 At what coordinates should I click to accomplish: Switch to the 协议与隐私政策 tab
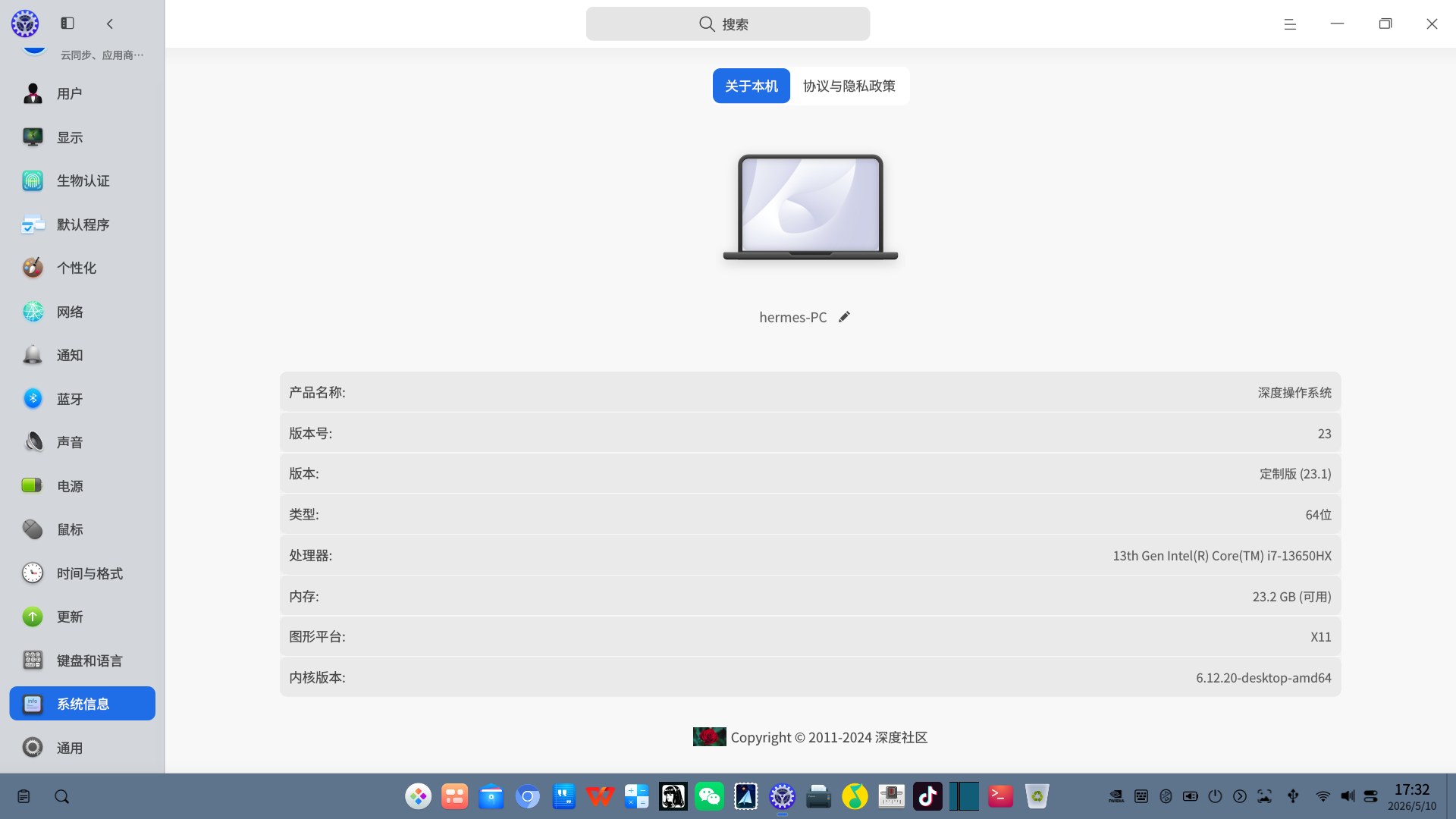pyautogui.click(x=849, y=86)
